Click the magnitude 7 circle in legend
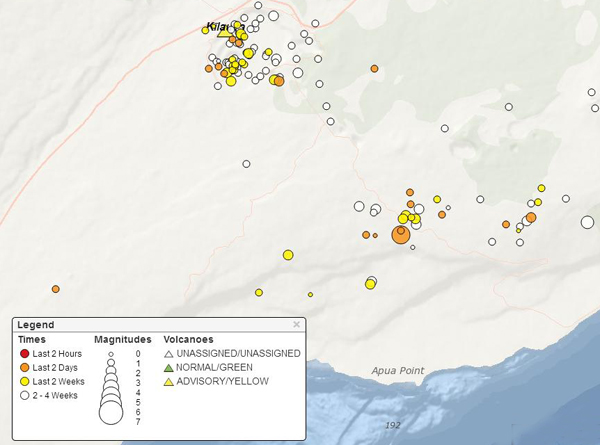The width and height of the screenshot is (600, 445). pyautogui.click(x=111, y=411)
